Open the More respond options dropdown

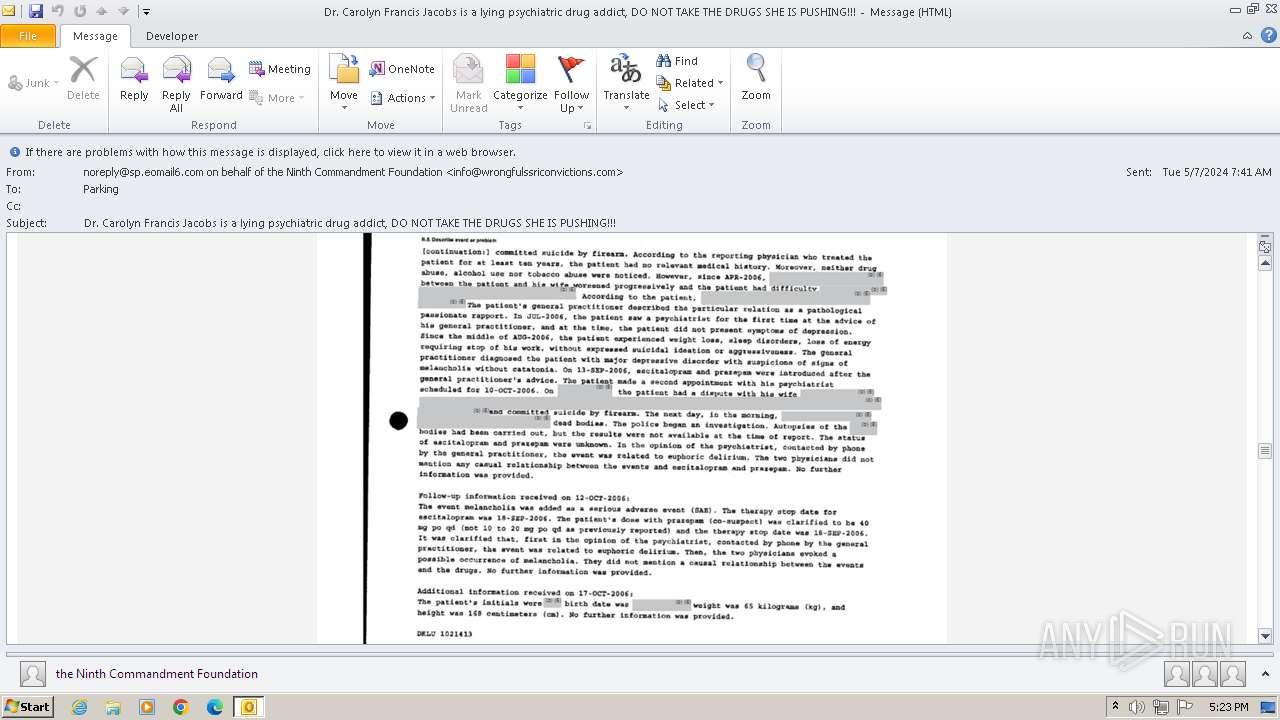pos(277,98)
